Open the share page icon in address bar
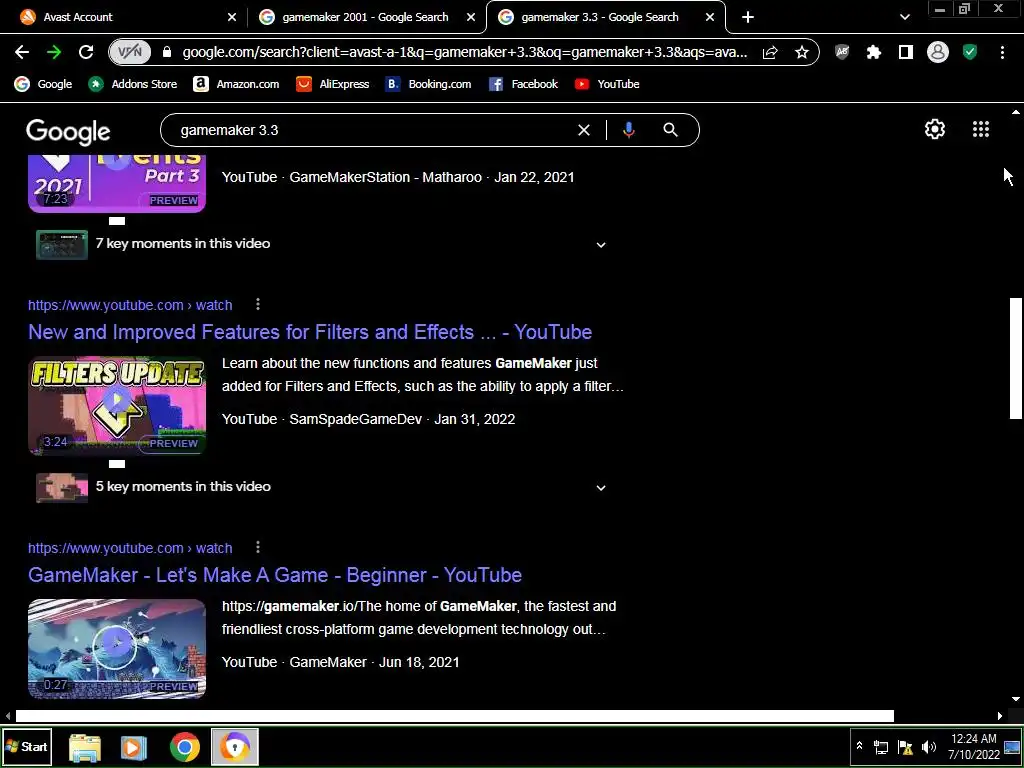Image resolution: width=1024 pixels, height=768 pixels. (x=770, y=52)
